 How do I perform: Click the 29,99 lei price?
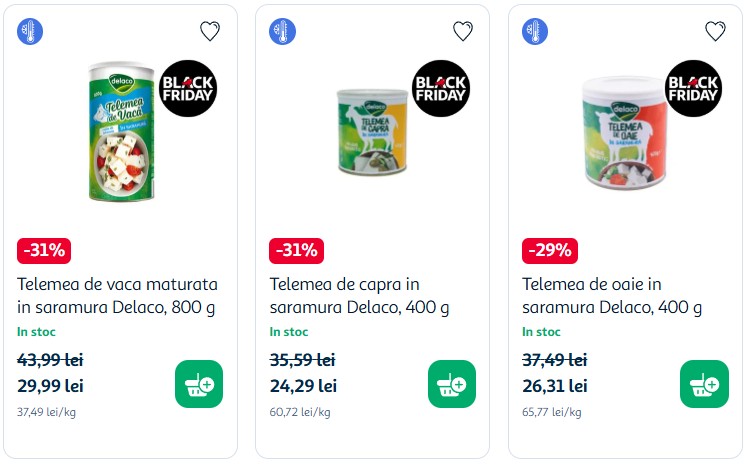tap(51, 385)
